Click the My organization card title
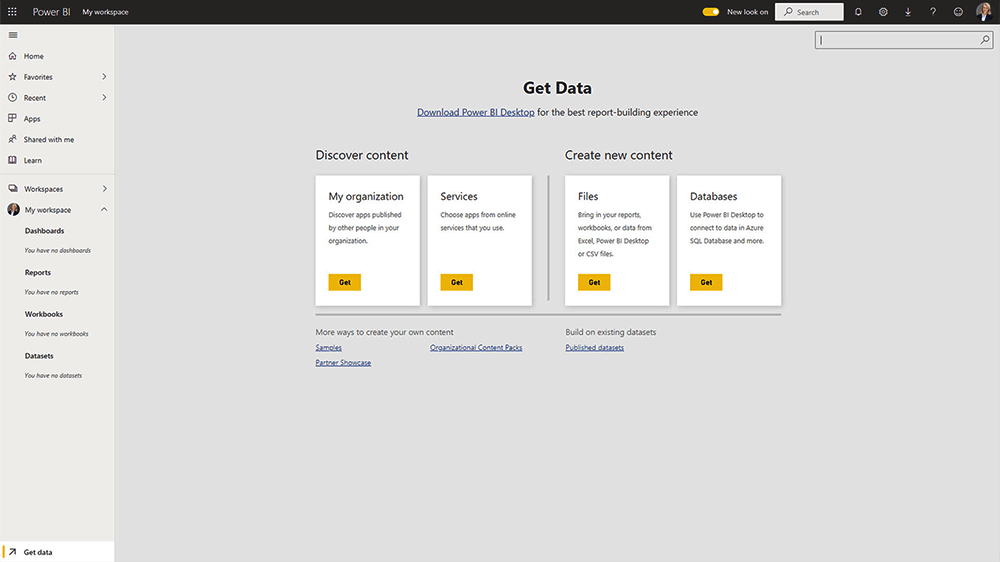Screen dimensions: 1000x562 (366, 196)
